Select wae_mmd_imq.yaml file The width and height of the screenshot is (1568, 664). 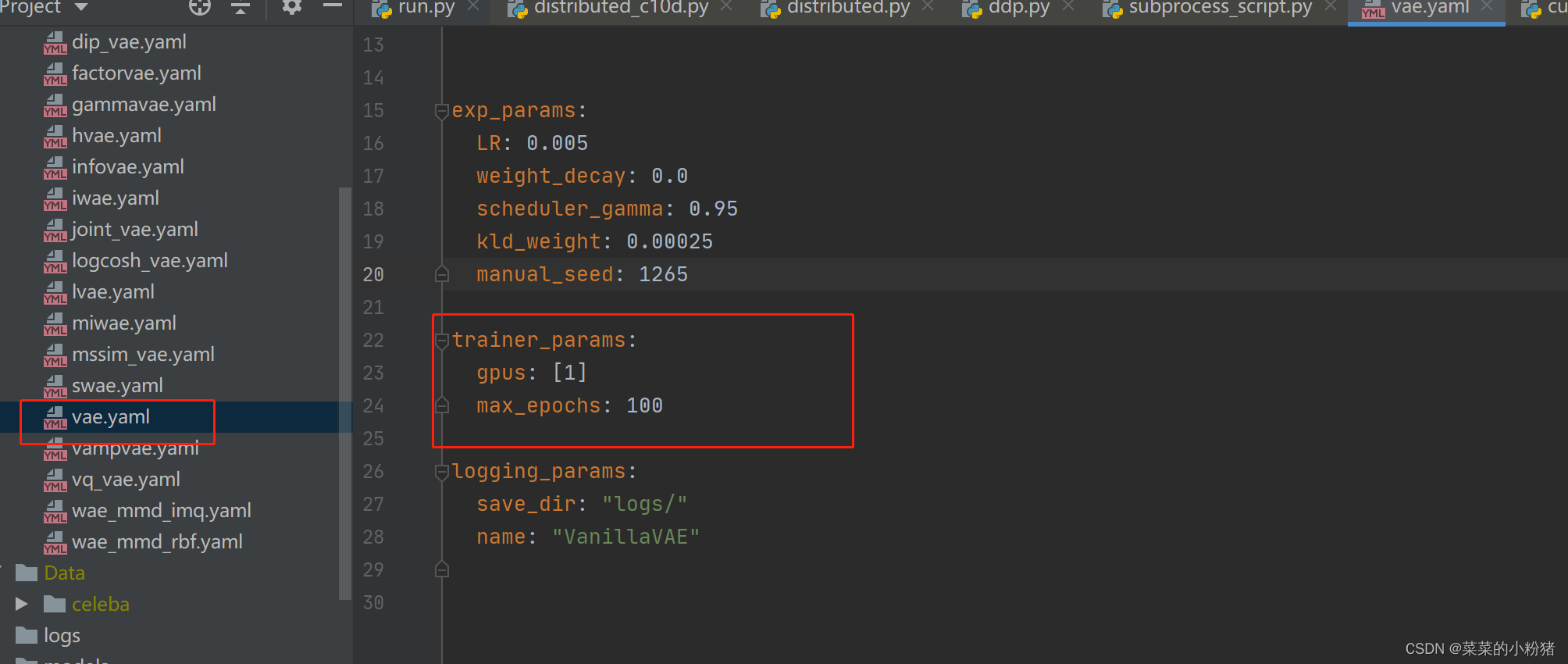(162, 511)
